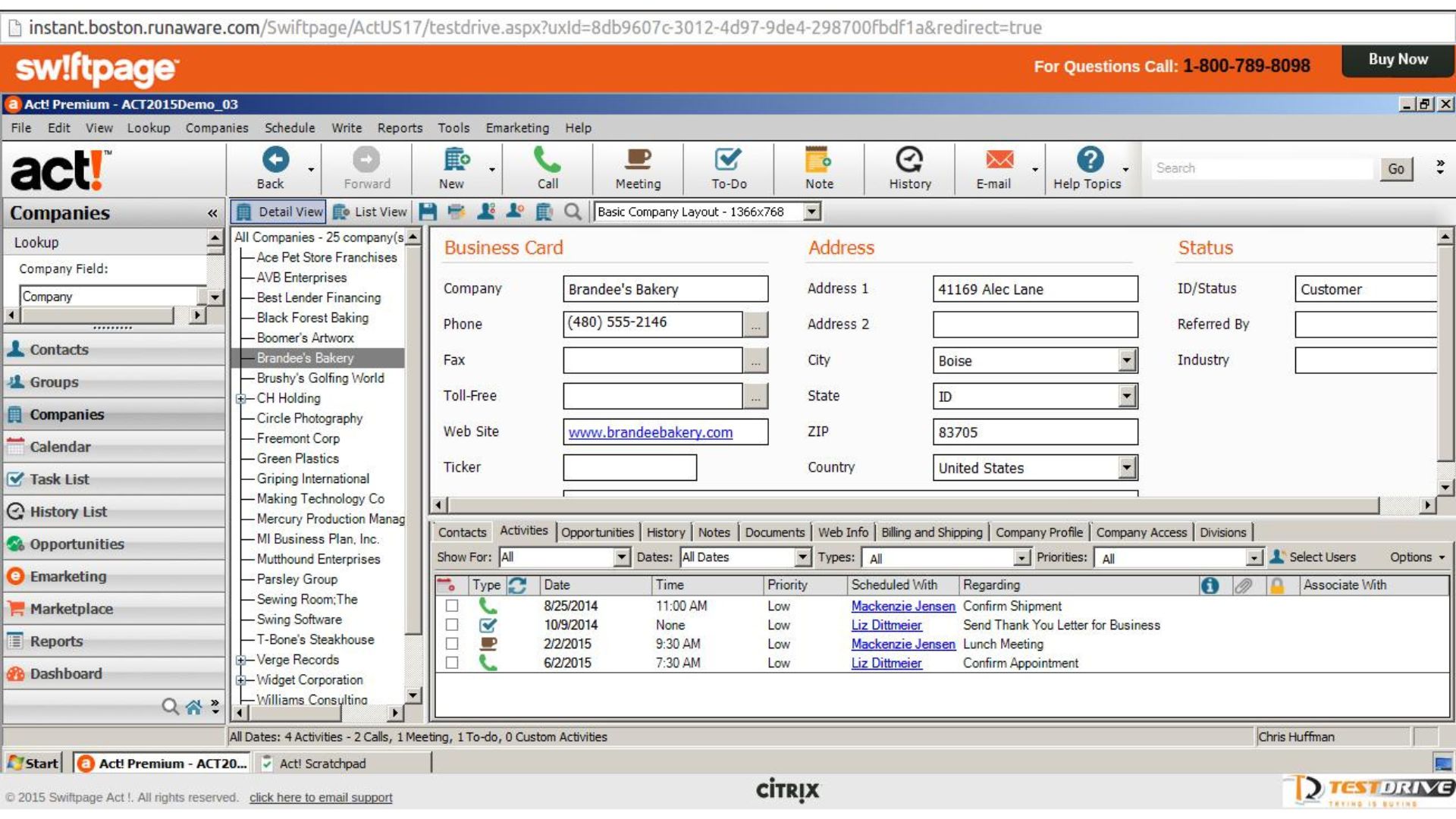Switch to the Opportunities tab
The image size is (1456, 819).
click(x=598, y=532)
